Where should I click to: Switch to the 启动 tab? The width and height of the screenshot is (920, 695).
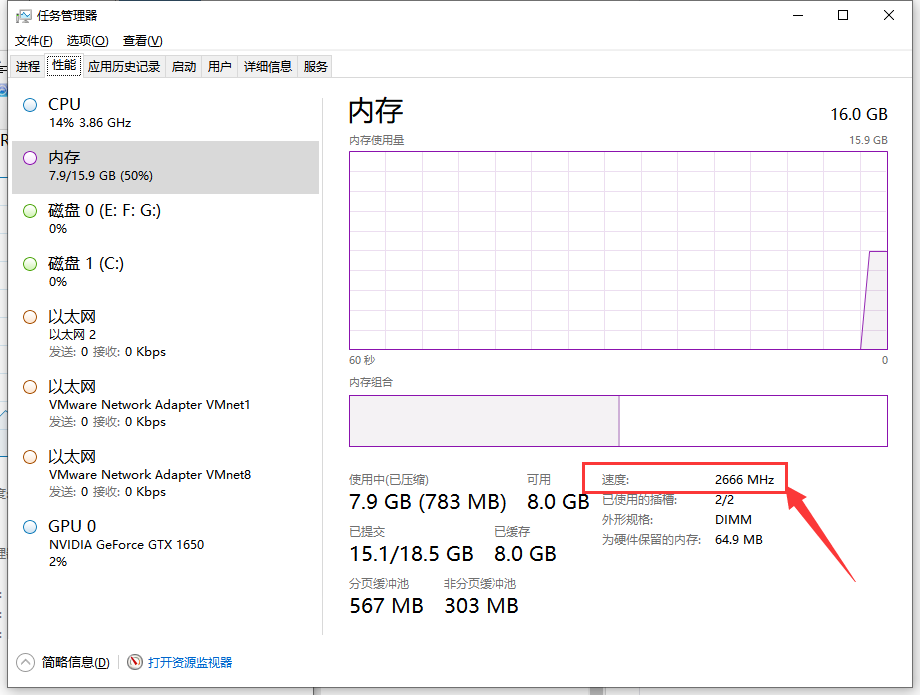coord(184,67)
